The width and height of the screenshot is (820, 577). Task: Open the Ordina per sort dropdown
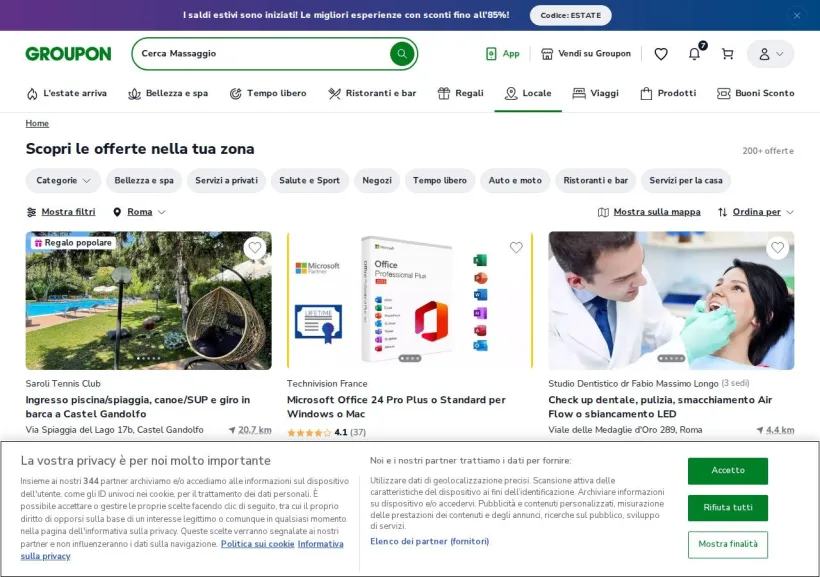pyautogui.click(x=756, y=212)
